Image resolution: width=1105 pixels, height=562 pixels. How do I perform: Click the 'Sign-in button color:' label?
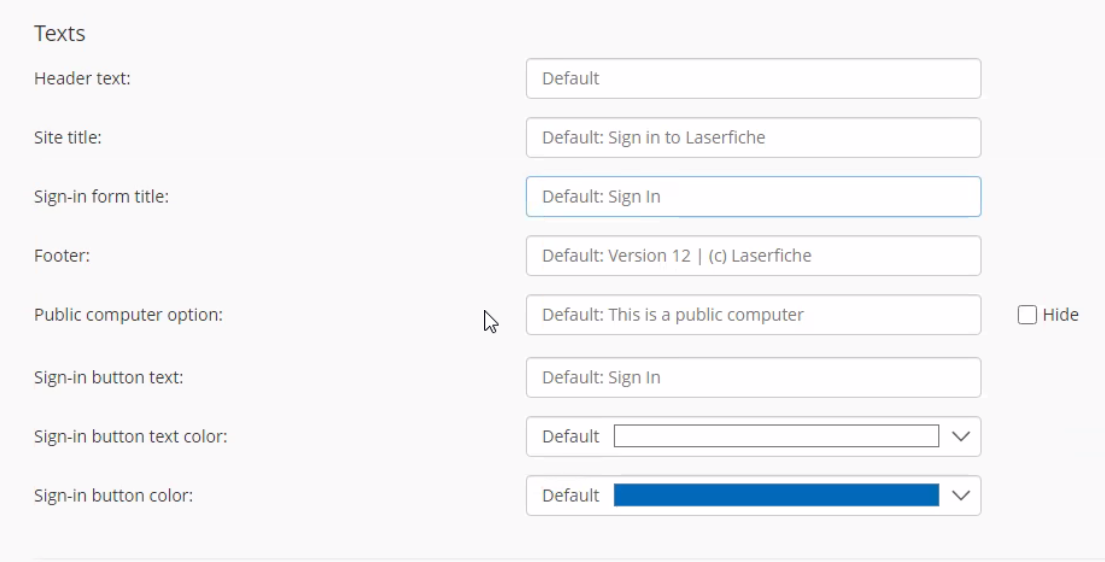point(113,496)
